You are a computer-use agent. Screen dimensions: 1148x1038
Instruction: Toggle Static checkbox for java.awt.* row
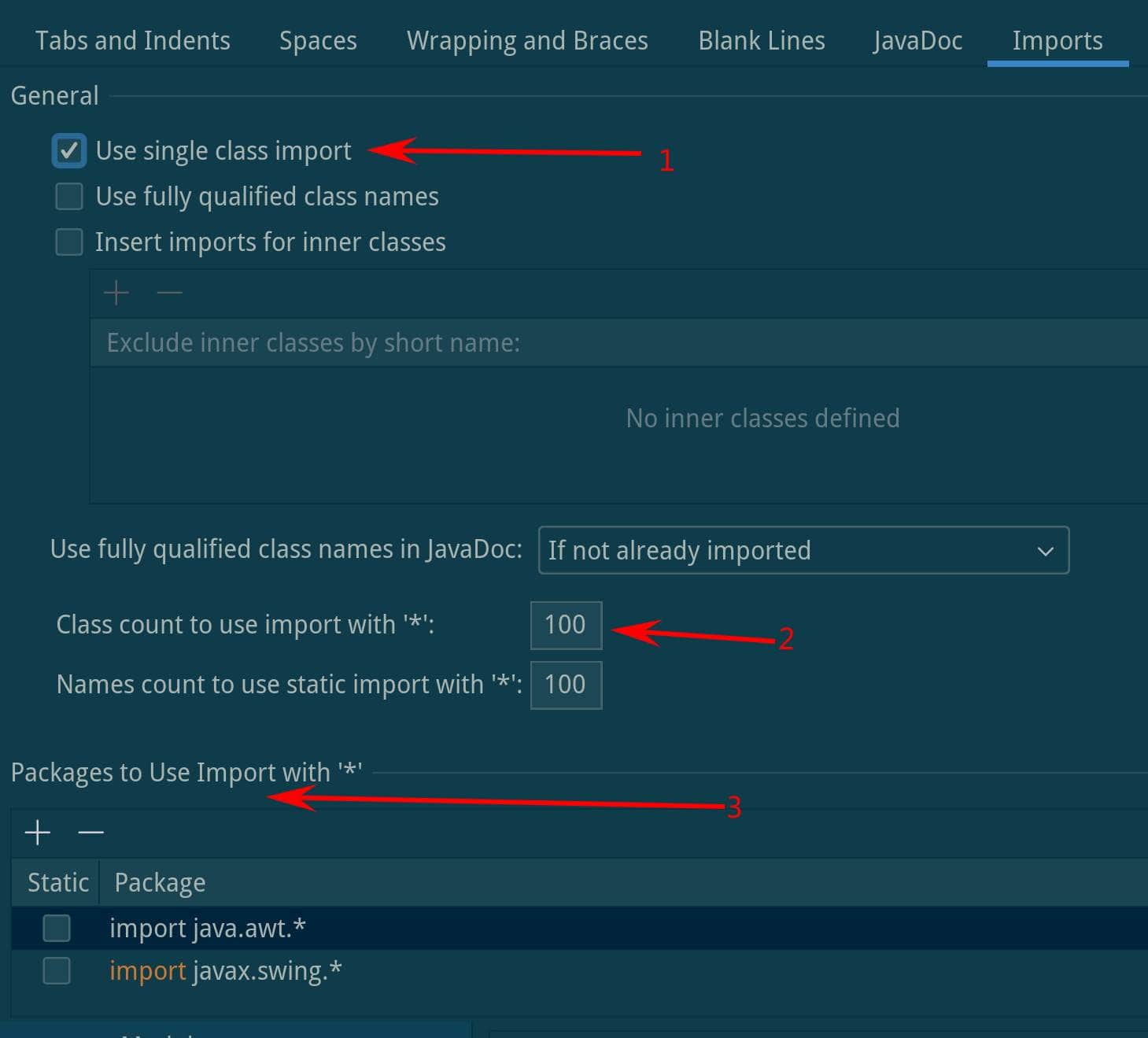(x=57, y=928)
